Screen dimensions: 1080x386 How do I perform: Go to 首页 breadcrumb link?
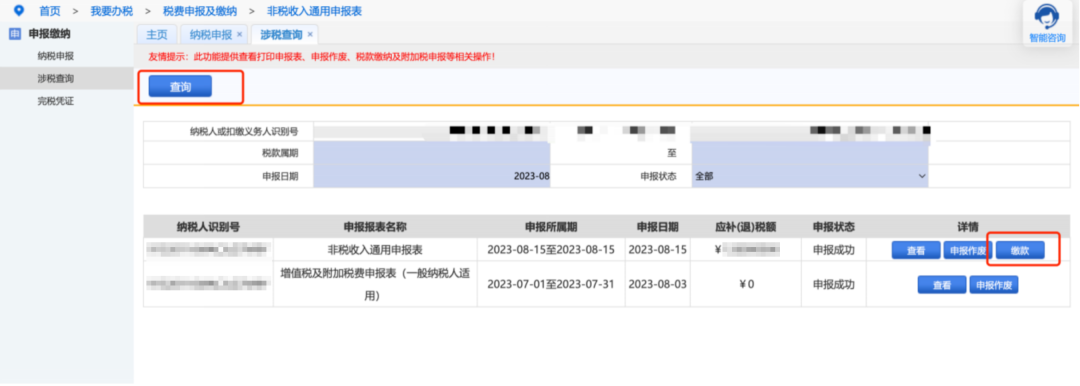(50, 11)
